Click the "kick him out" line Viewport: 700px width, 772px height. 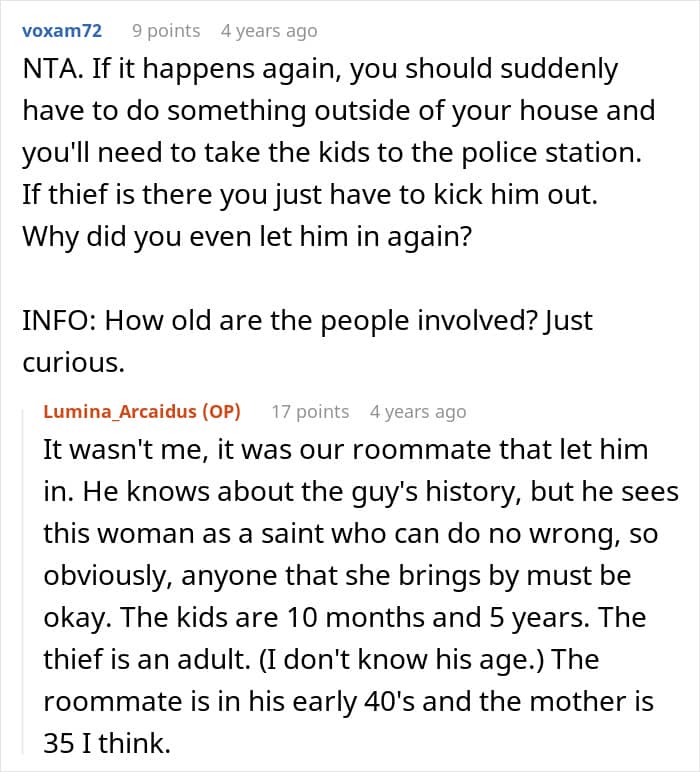pos(310,194)
